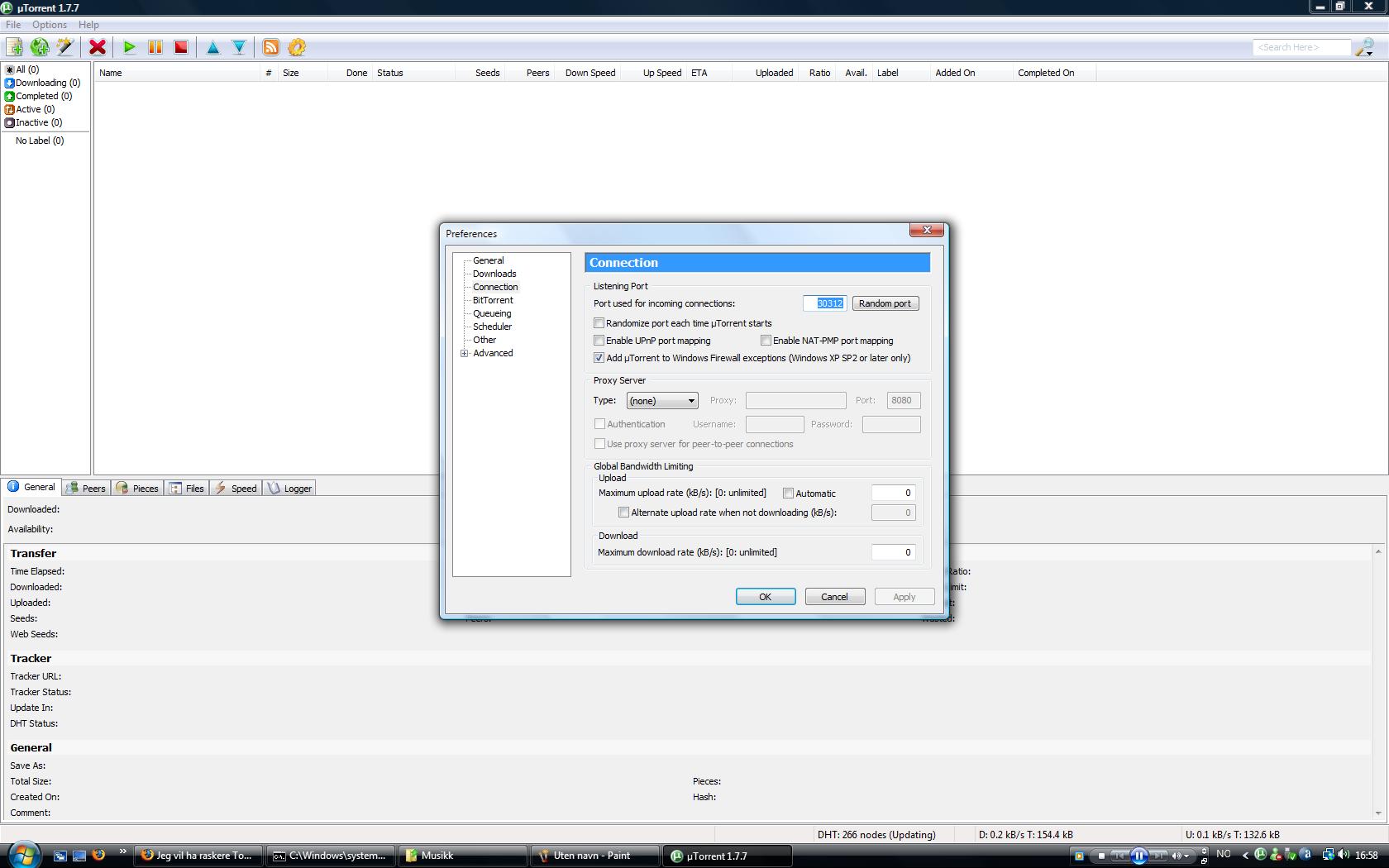Open the Help menu
The width and height of the screenshot is (1389, 868).
[x=88, y=25]
